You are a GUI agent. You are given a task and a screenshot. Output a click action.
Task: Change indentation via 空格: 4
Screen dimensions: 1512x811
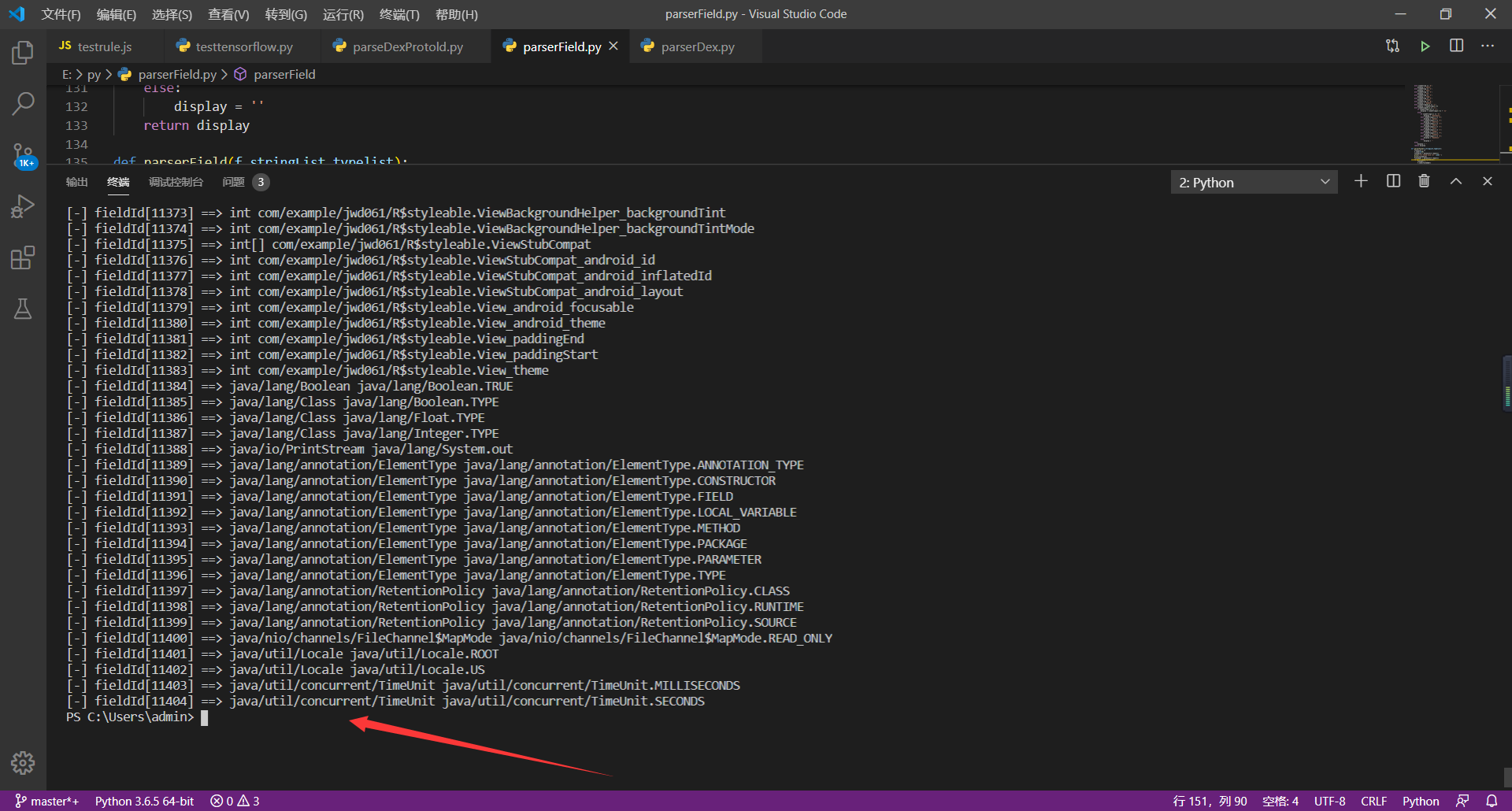[1280, 801]
